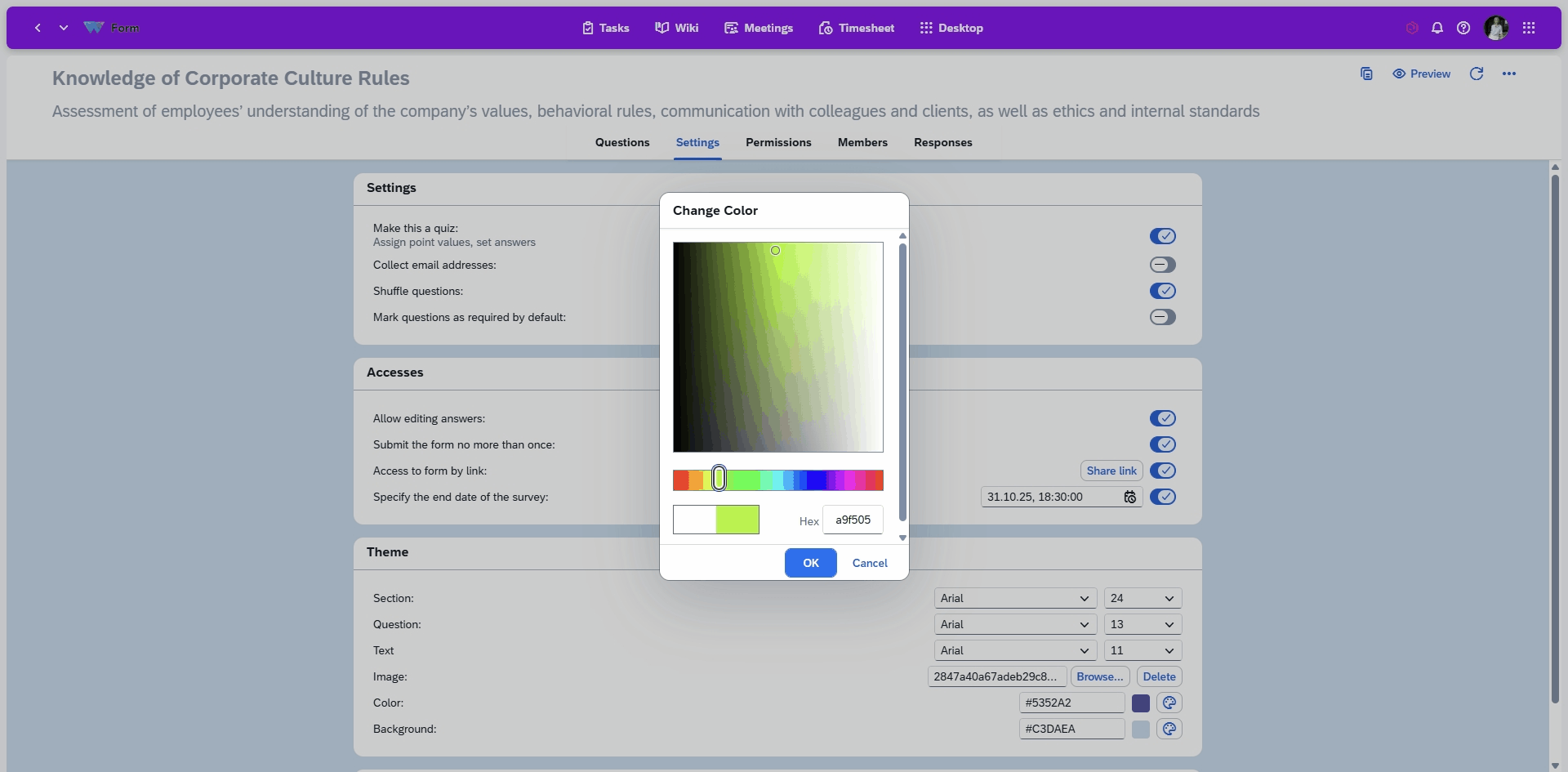The image size is (1568, 772).
Task: Click the calendar icon in the end date field
Action: tap(1129, 497)
